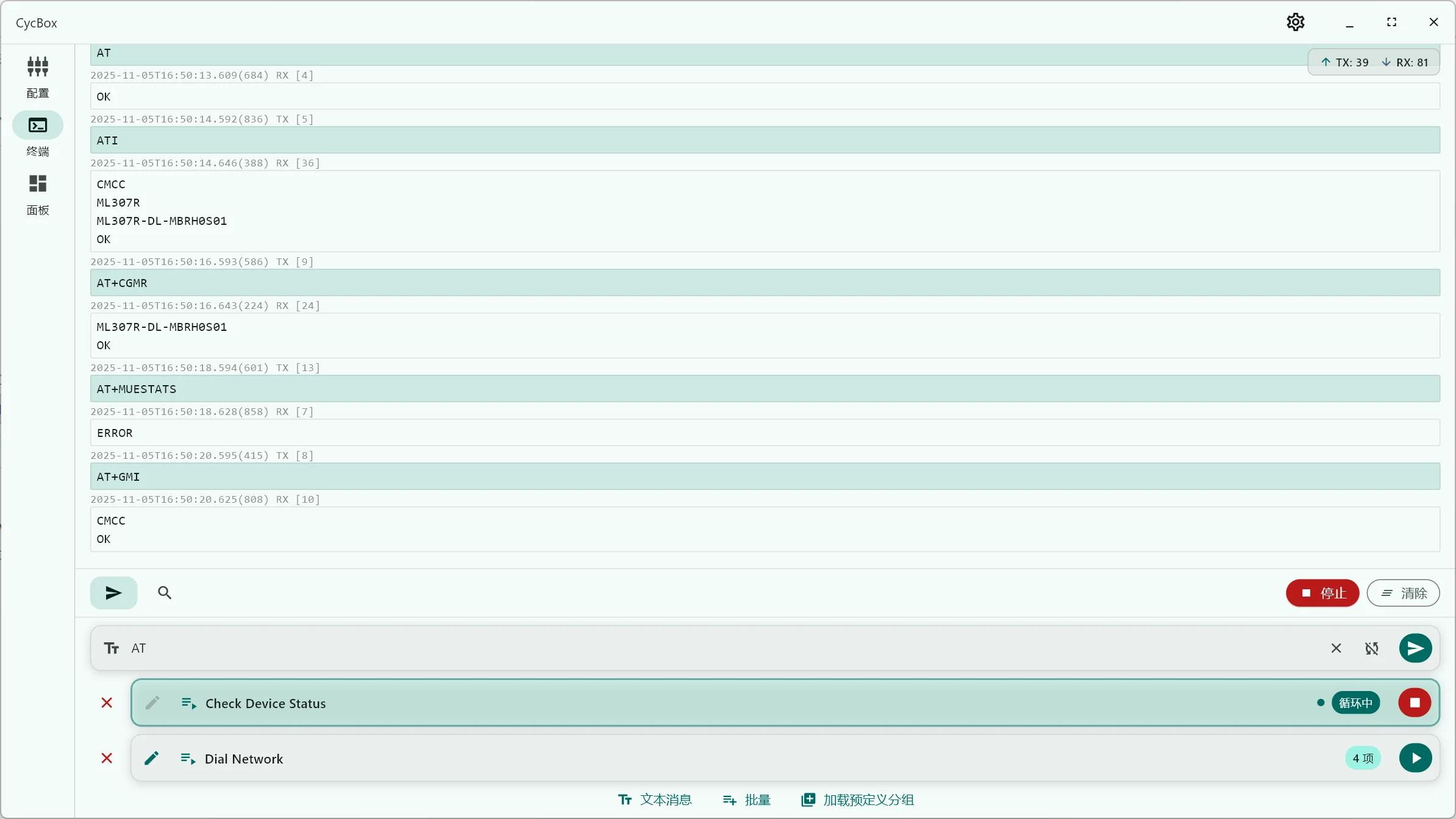1456x819 pixels.
Task: Click the search magnifier icon
Action: 164,592
